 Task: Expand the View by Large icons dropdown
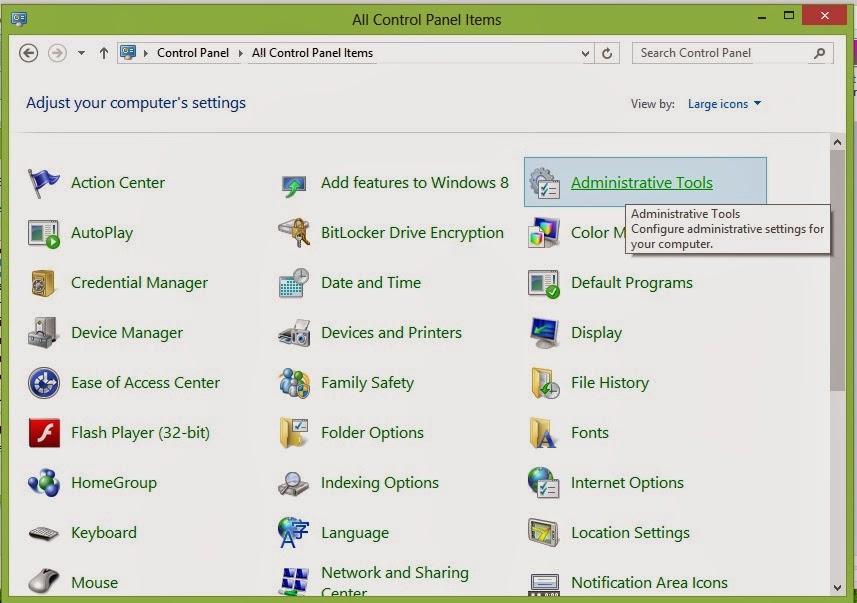(724, 104)
